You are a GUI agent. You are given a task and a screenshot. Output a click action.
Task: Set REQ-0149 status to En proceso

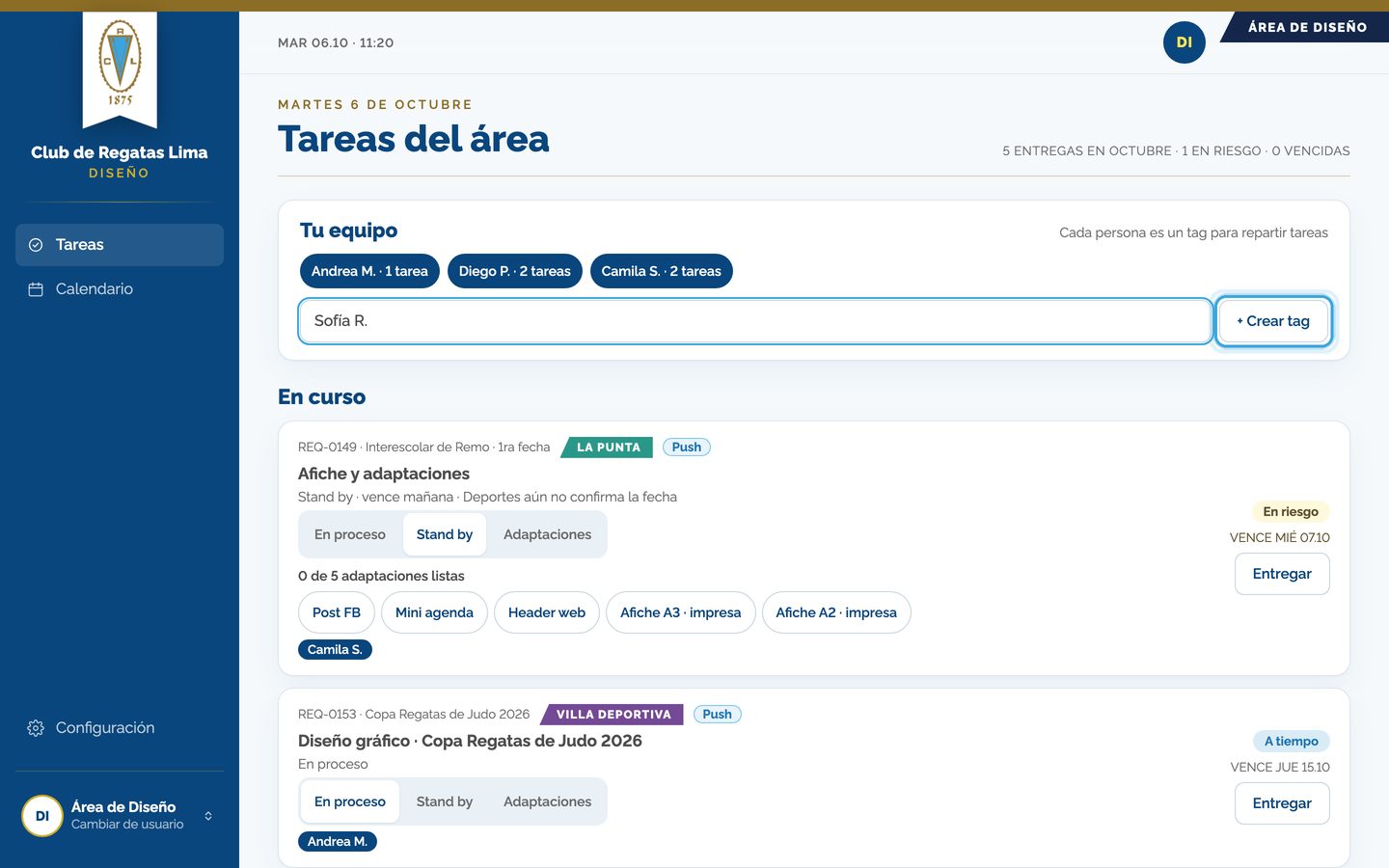tap(350, 534)
